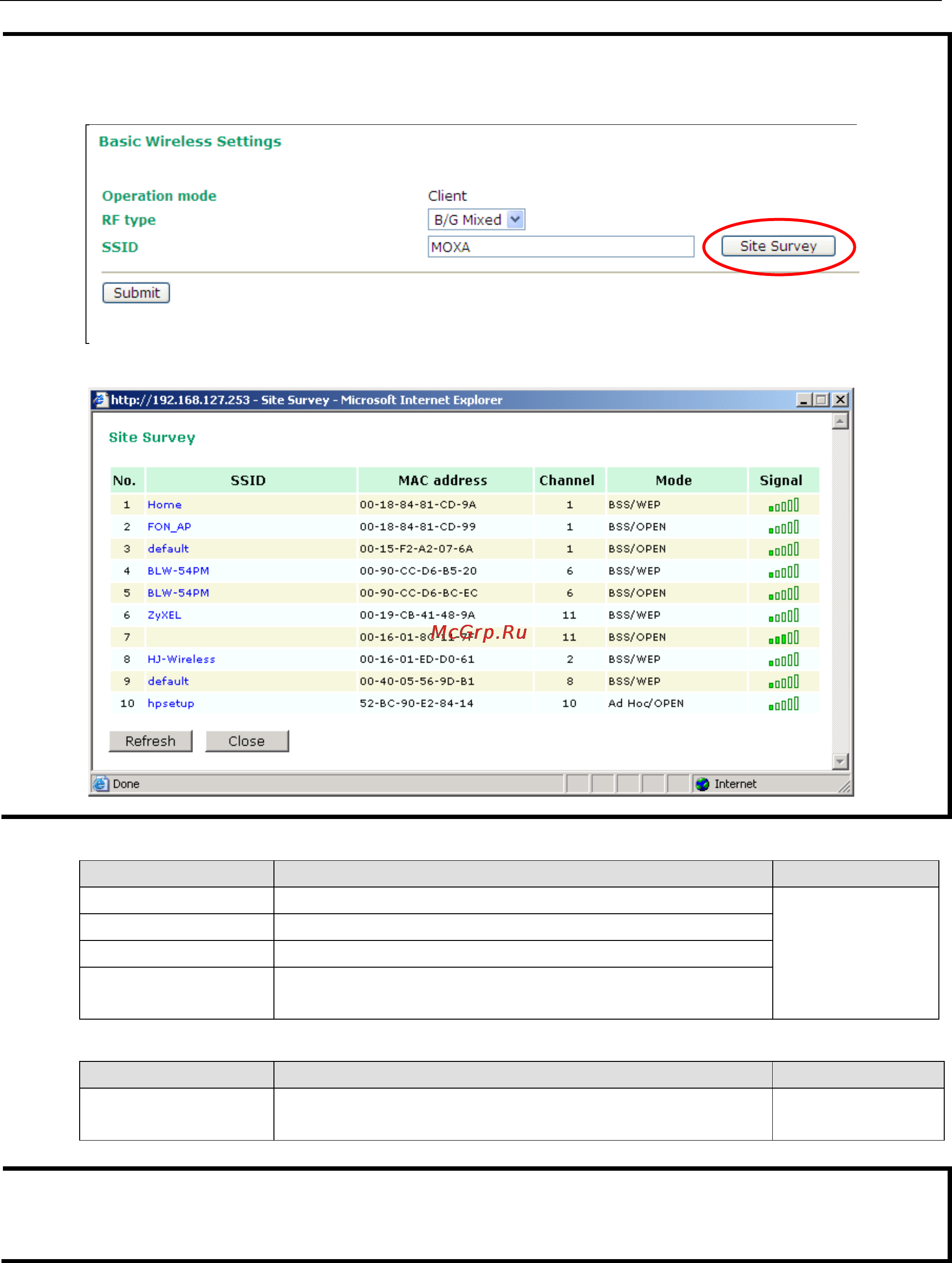Click the Close button in Site Survey
This screenshot has width=952, height=1263.
coord(247,741)
